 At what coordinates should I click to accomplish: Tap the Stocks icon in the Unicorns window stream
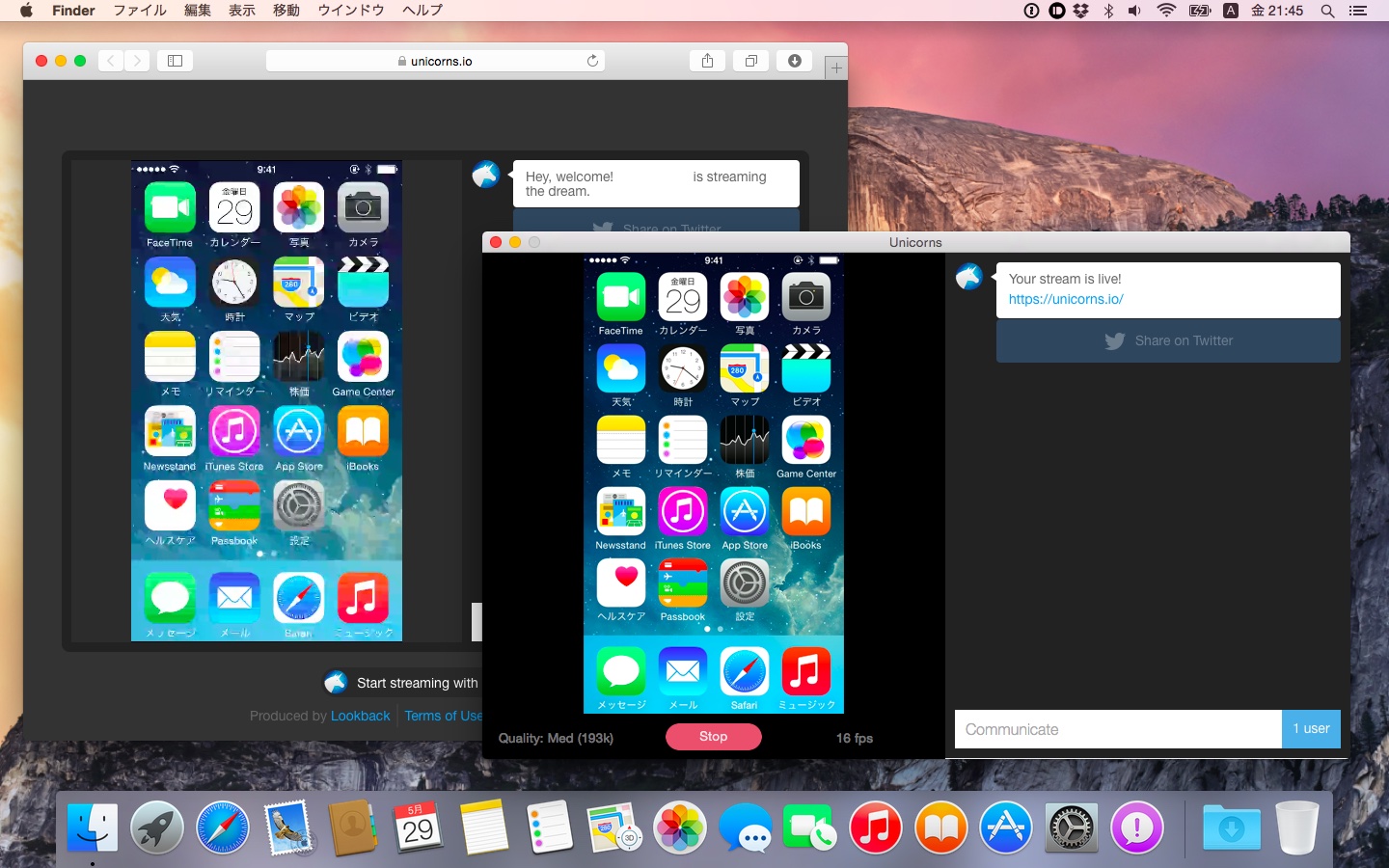pos(745,441)
